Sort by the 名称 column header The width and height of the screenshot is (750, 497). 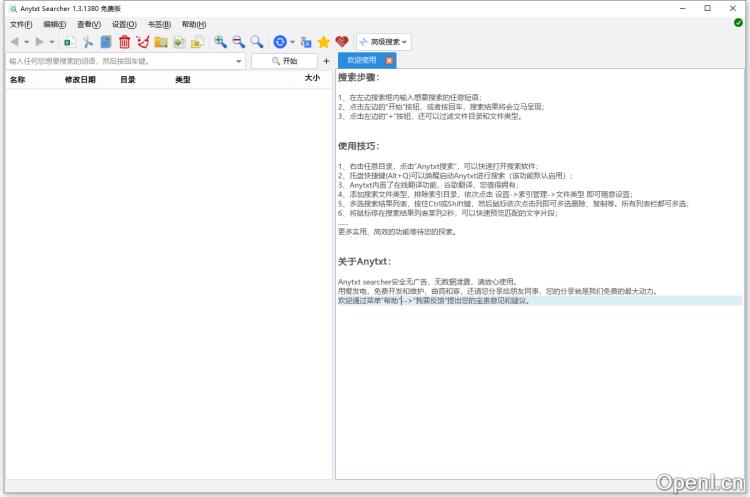[x=18, y=80]
